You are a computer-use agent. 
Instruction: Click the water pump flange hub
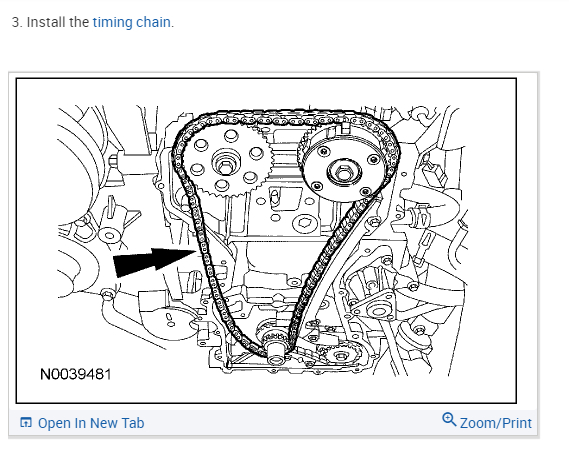pos(377,310)
